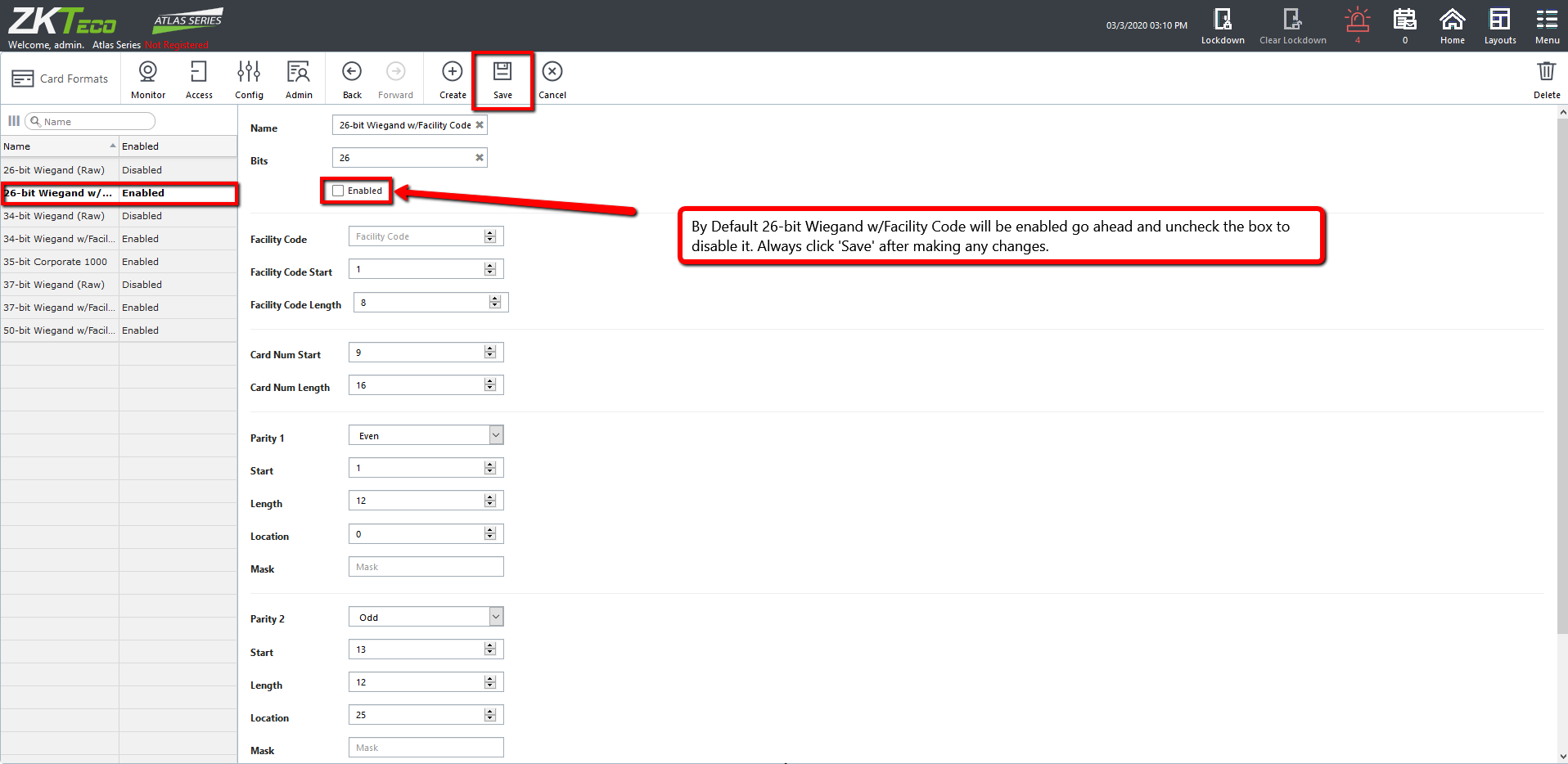The width and height of the screenshot is (1568, 764).
Task: Clear the Bits field with X
Action: tap(480, 158)
